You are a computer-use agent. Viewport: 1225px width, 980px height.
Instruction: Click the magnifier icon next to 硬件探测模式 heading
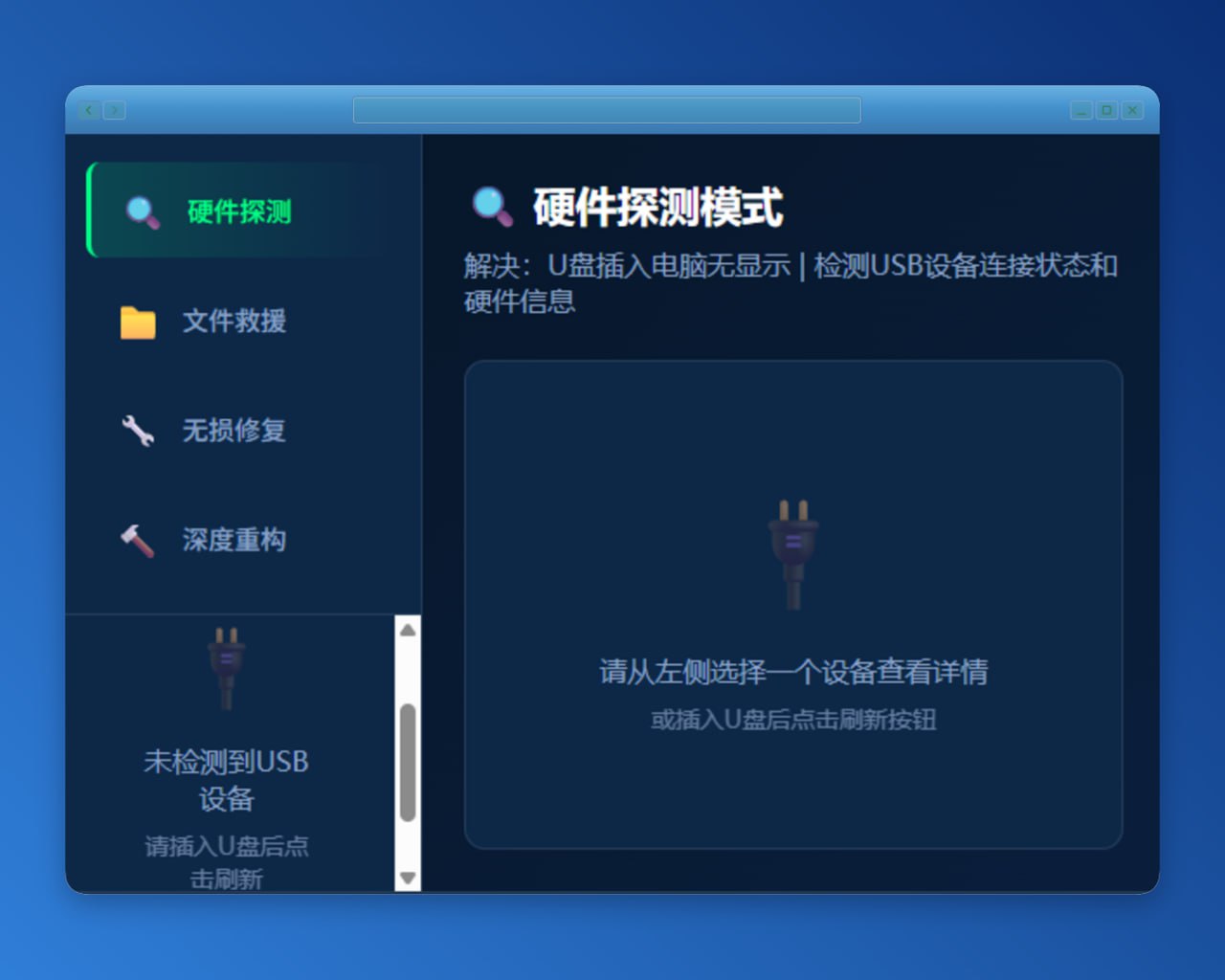click(x=493, y=207)
